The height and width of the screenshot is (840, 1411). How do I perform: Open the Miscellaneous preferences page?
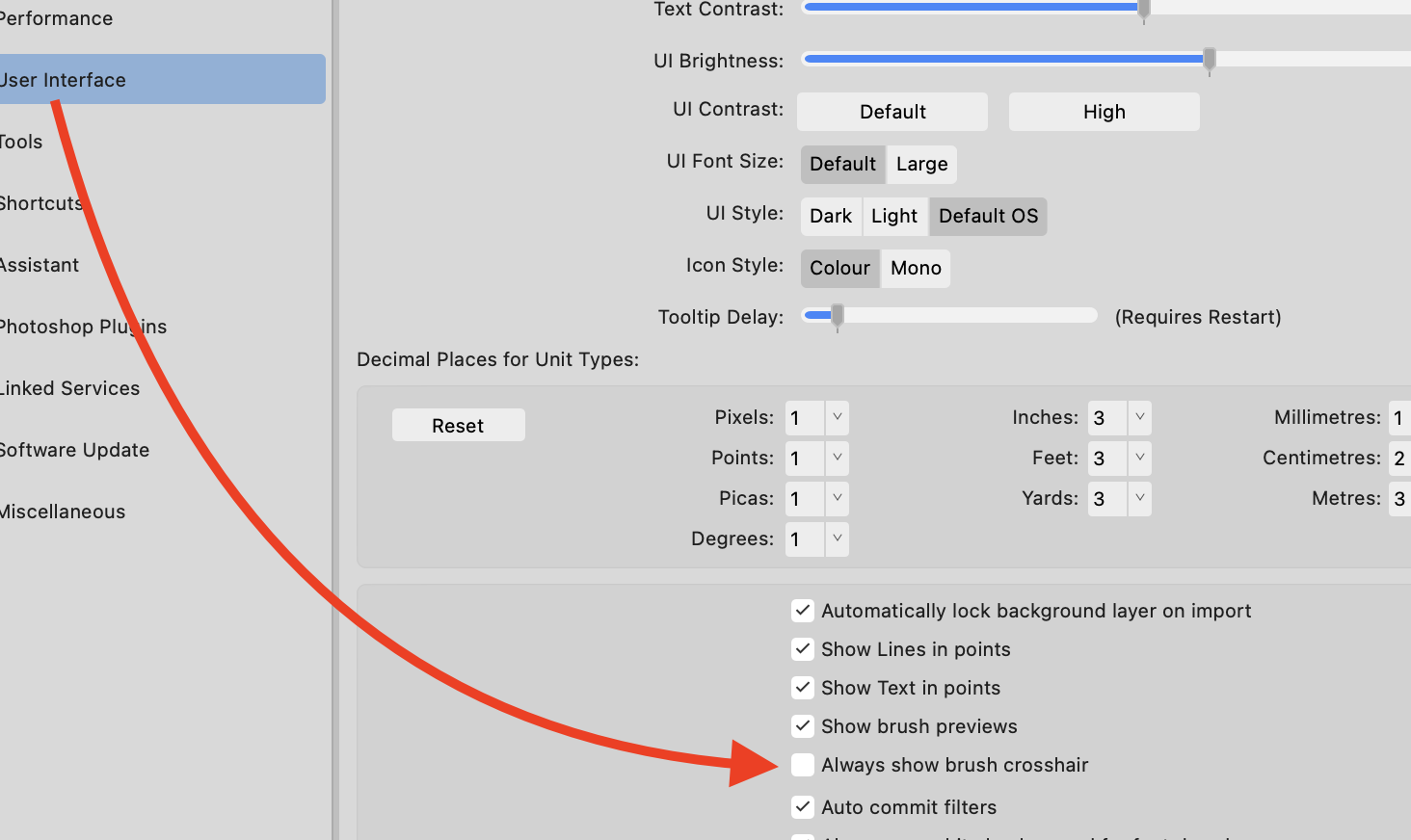[x=63, y=511]
